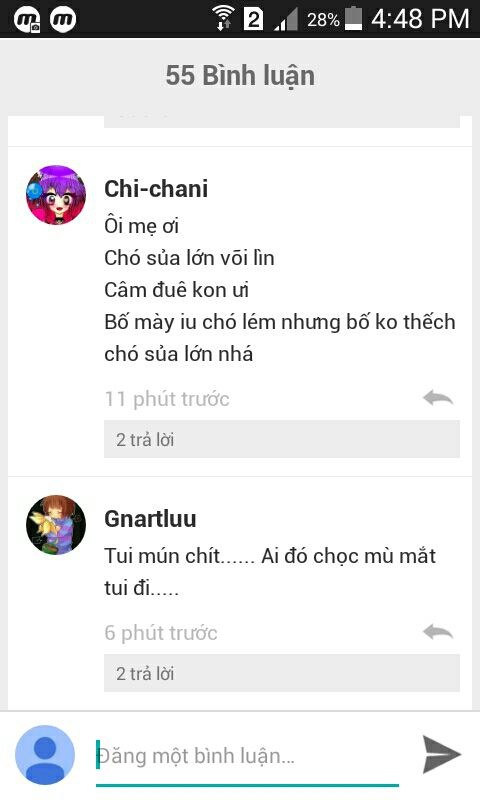
Task: Open Chi-chani's profile avatar
Action: pos(56,195)
